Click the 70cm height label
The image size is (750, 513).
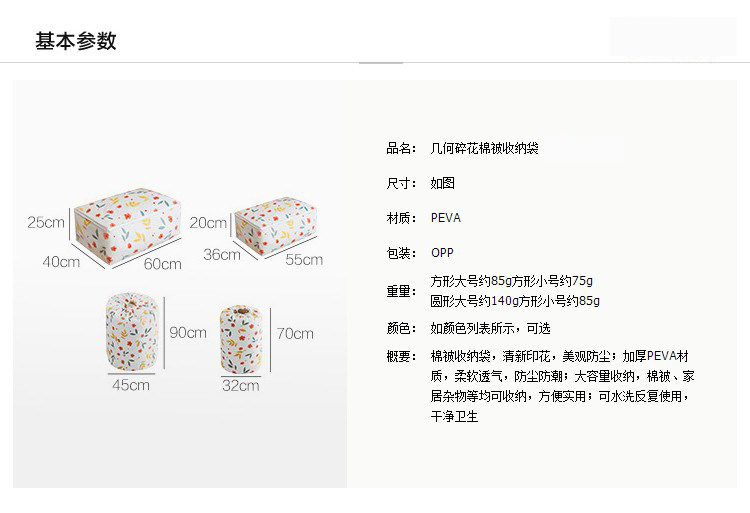[x=295, y=333]
